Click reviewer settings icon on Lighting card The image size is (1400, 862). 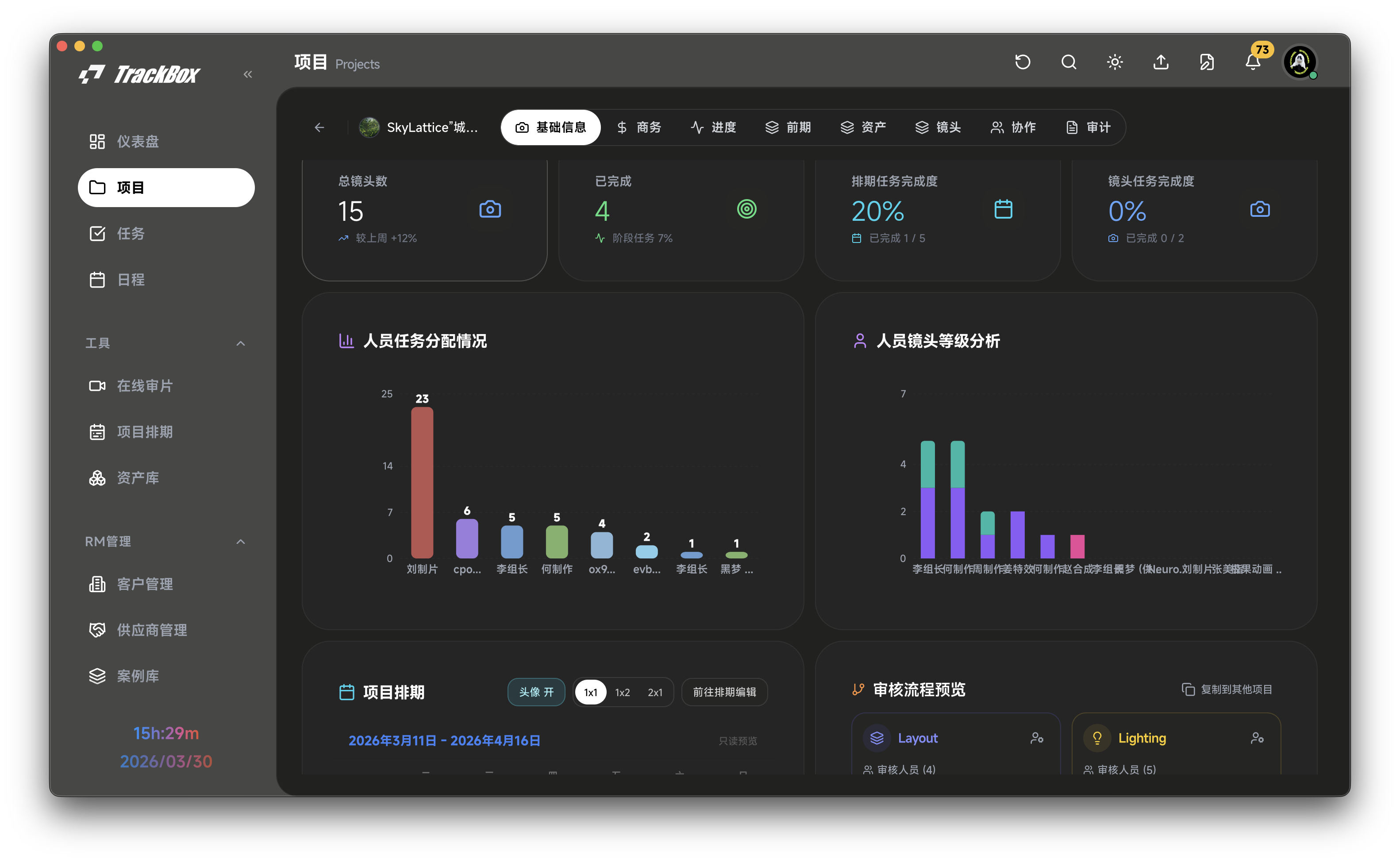(x=1257, y=738)
